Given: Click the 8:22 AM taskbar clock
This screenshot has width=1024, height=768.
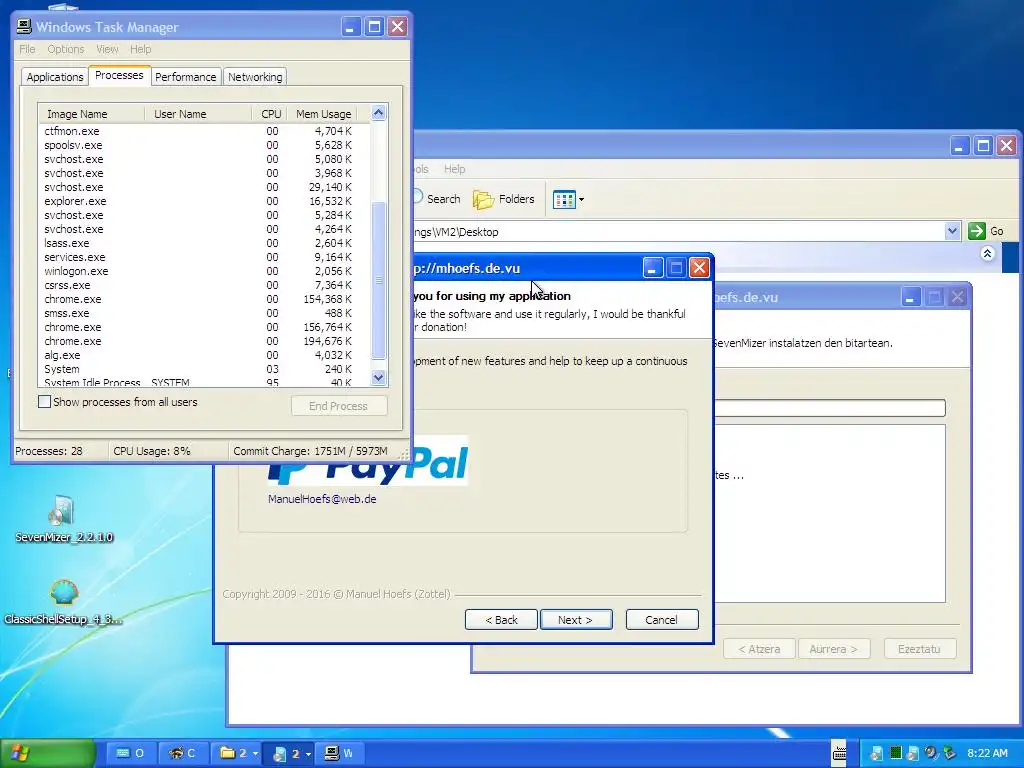Looking at the screenshot, I should (987, 753).
